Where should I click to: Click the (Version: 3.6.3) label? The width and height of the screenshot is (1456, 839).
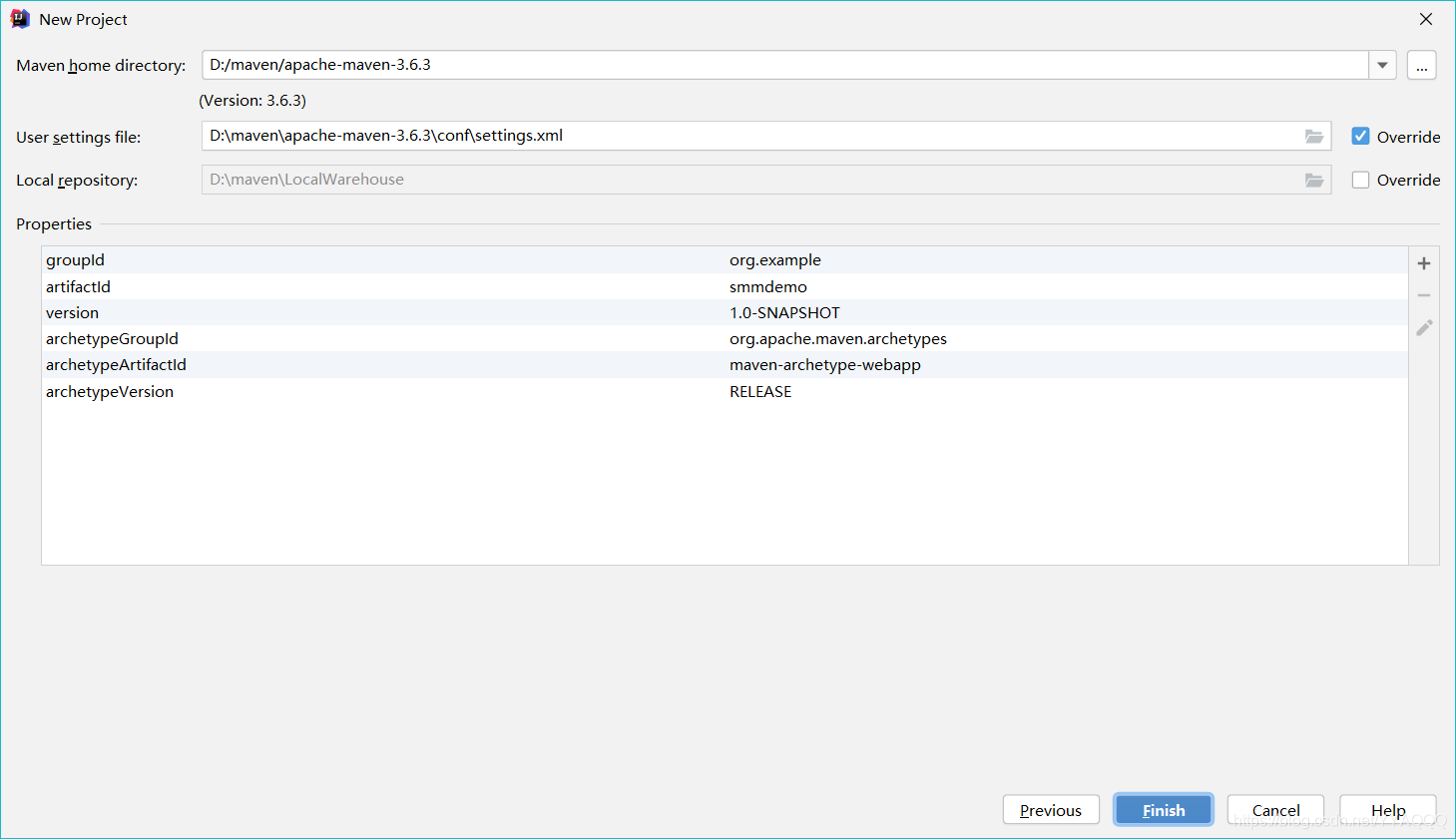[252, 101]
